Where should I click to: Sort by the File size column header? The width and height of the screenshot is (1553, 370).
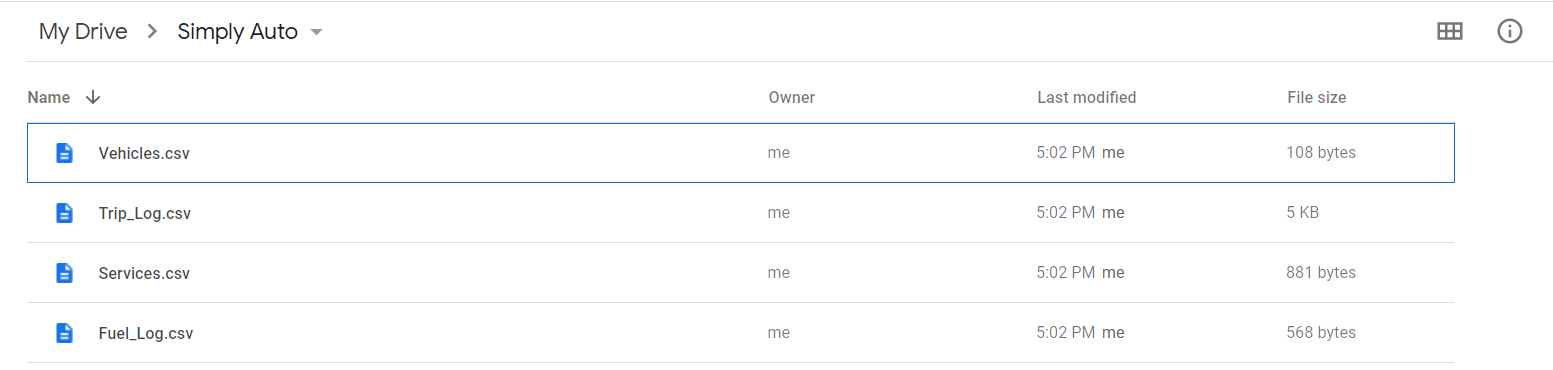coord(1316,97)
